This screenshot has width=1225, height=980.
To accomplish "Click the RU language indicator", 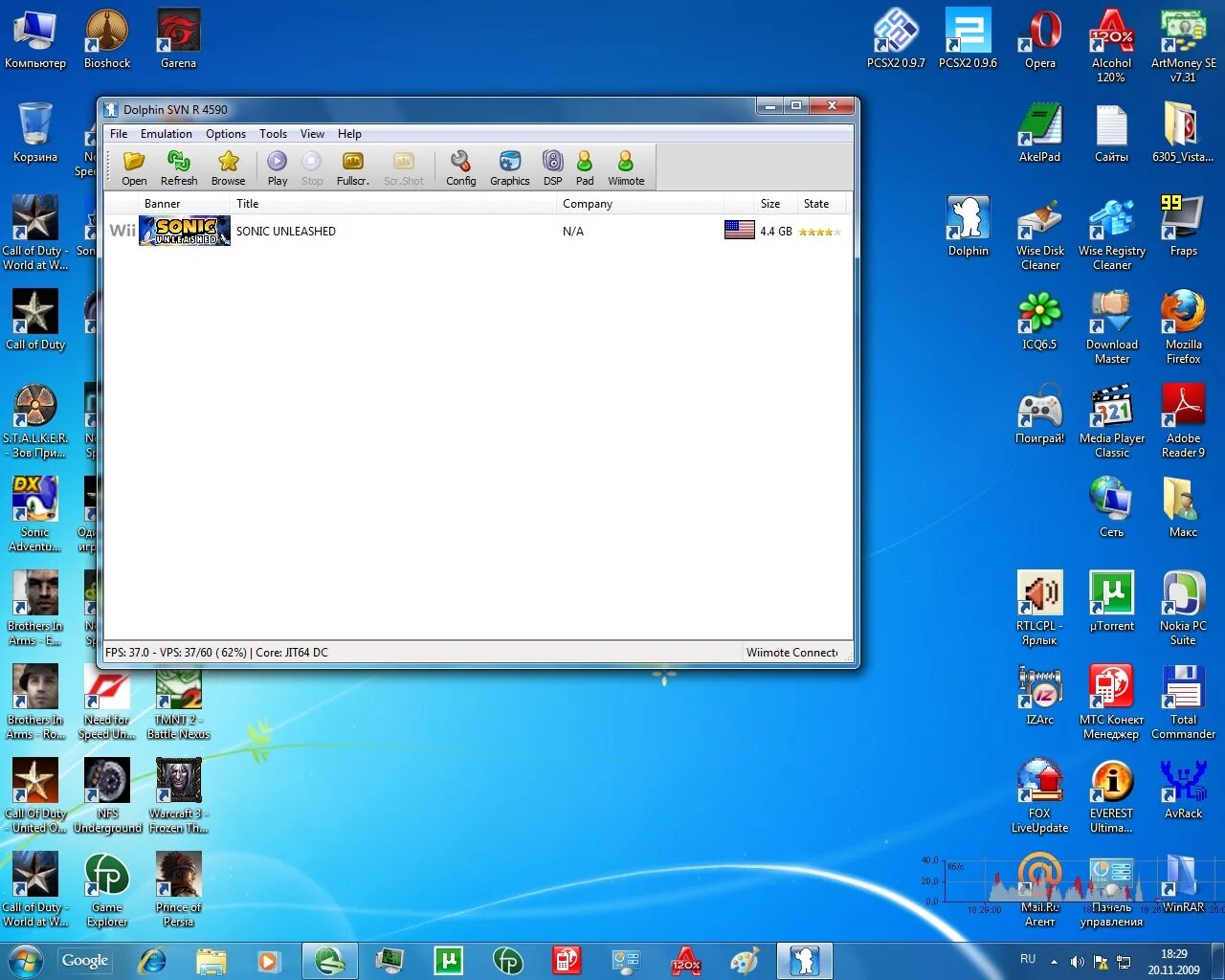I will point(1028,959).
